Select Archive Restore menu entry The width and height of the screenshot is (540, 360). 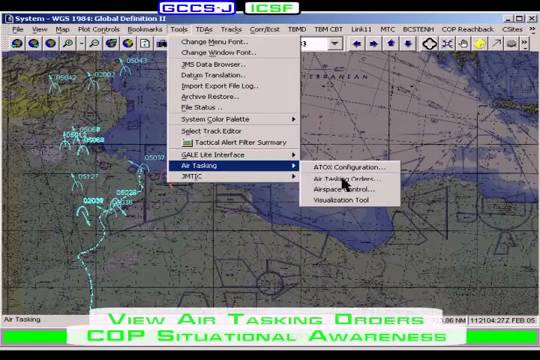coord(234,97)
